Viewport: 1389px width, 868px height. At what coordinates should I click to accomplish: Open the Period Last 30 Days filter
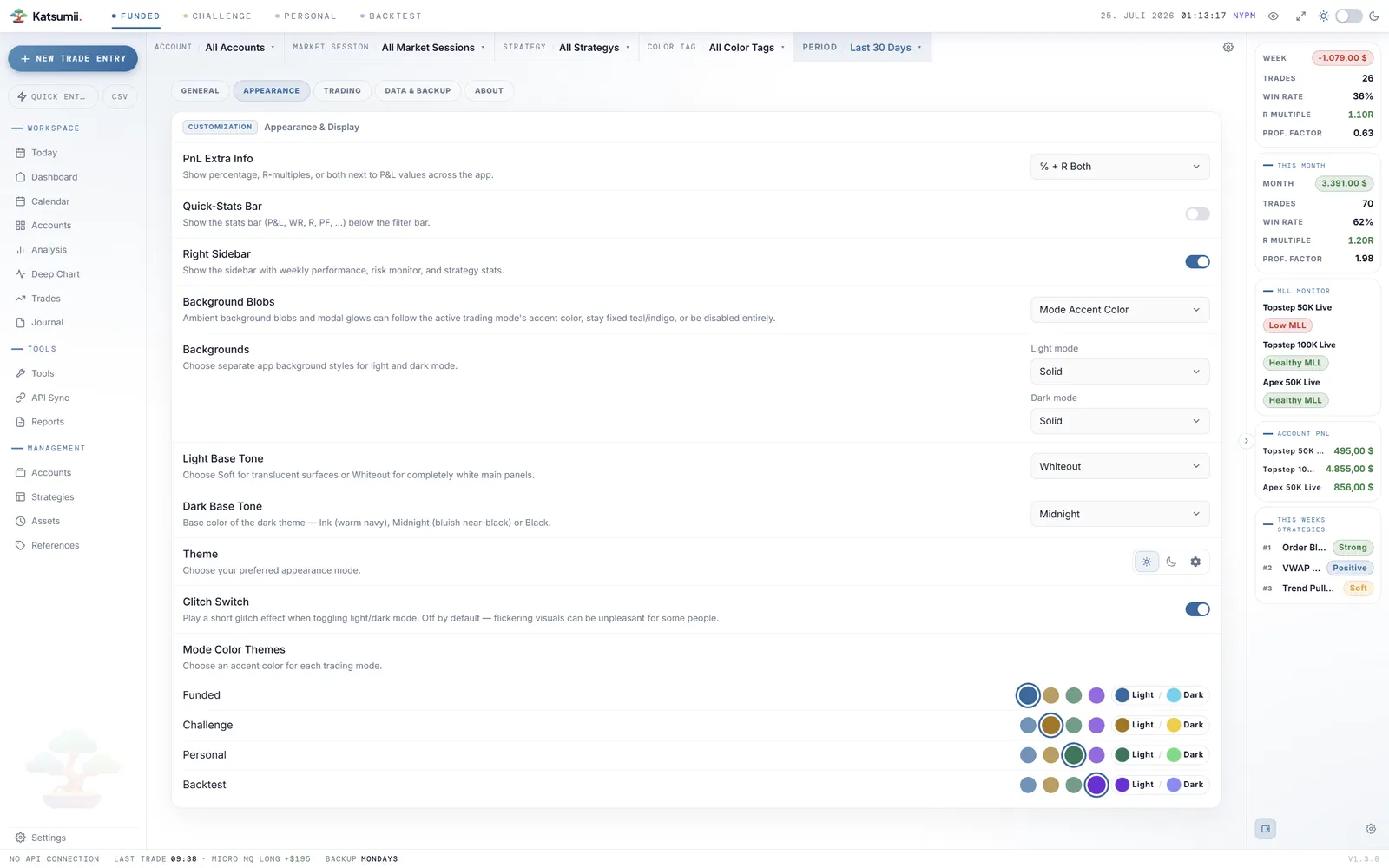point(862,48)
